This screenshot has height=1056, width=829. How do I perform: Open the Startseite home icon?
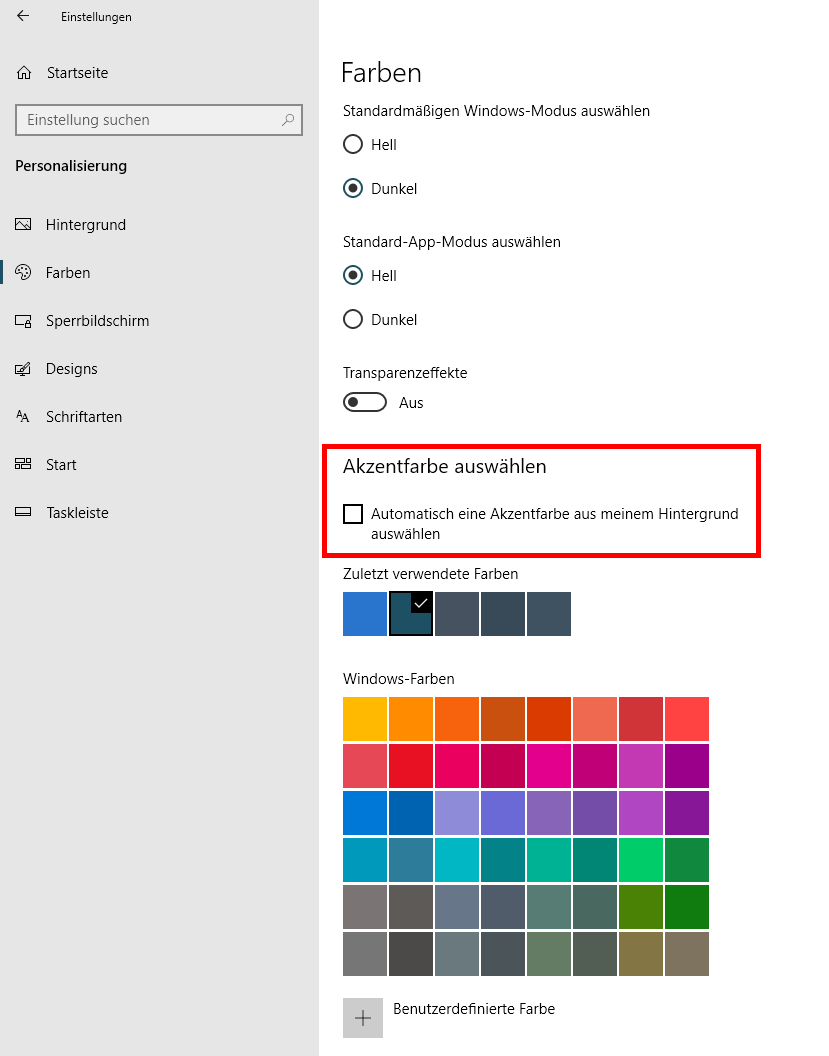[24, 73]
